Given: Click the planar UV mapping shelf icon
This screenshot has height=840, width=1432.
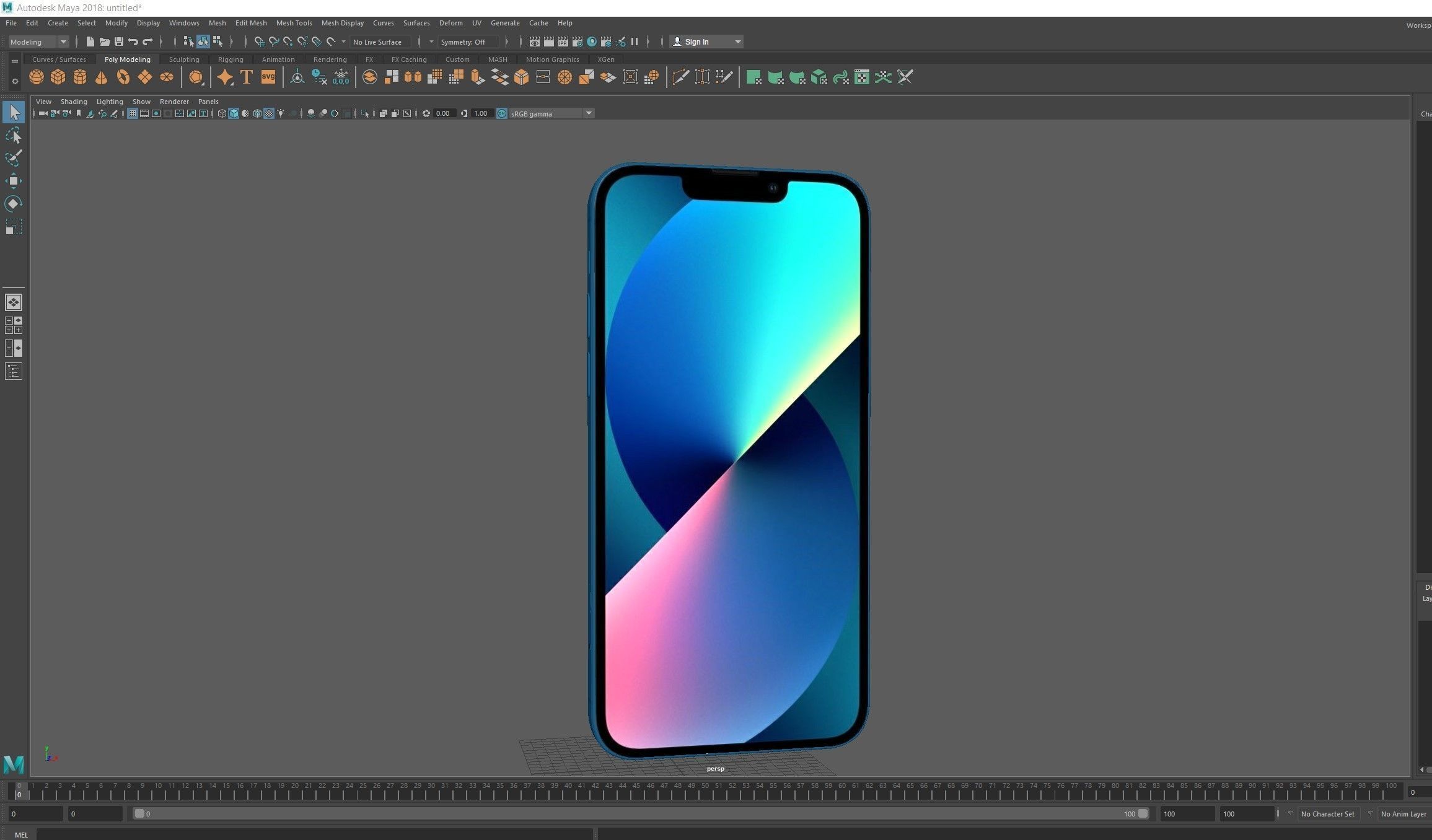Looking at the screenshot, I should point(753,77).
